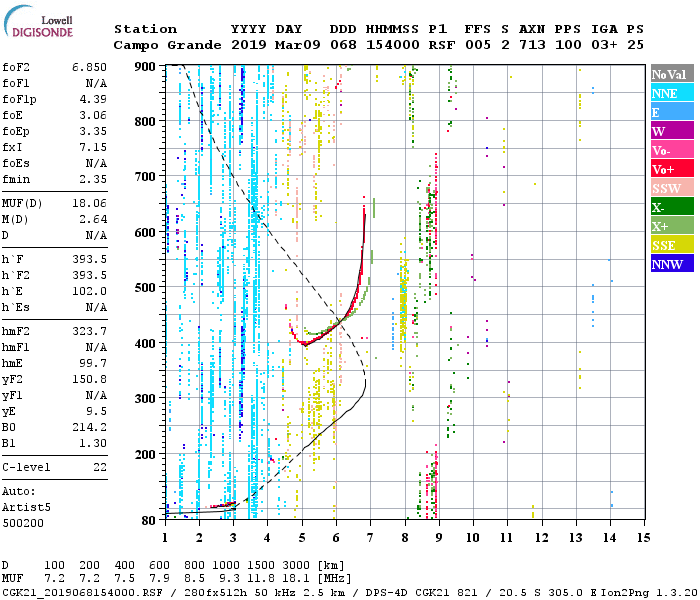This screenshot has height=600, width=700.
Task: Click the FFS value 005
Action: (478, 45)
